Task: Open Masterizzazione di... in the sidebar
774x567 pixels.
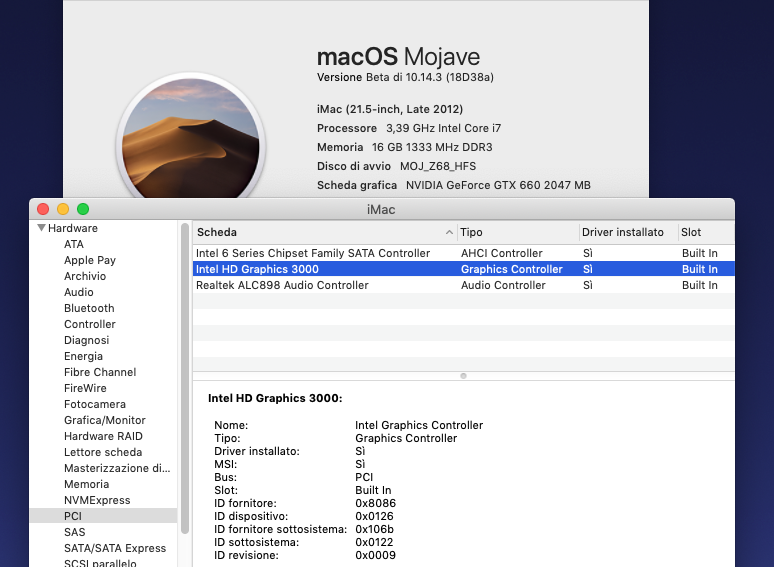Action: pyautogui.click(x=117, y=468)
